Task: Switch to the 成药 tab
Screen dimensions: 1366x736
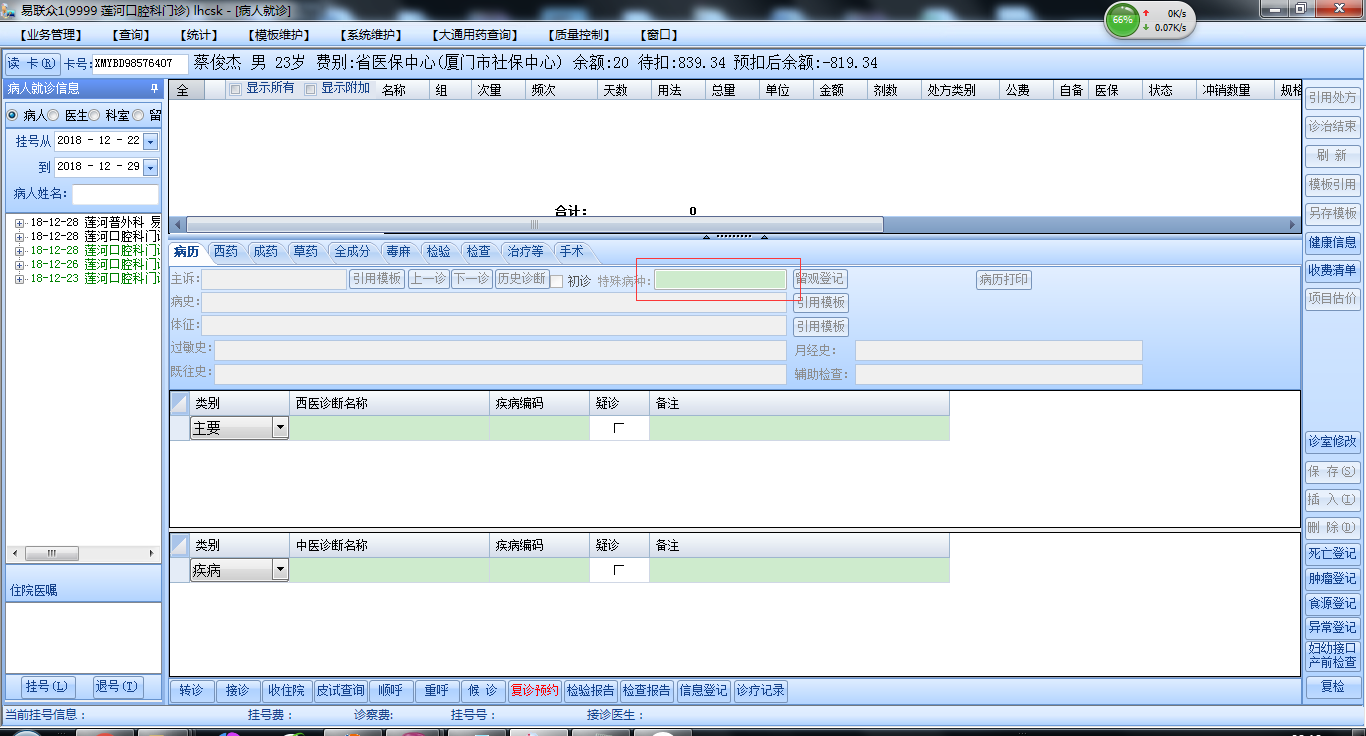Action: [265, 252]
